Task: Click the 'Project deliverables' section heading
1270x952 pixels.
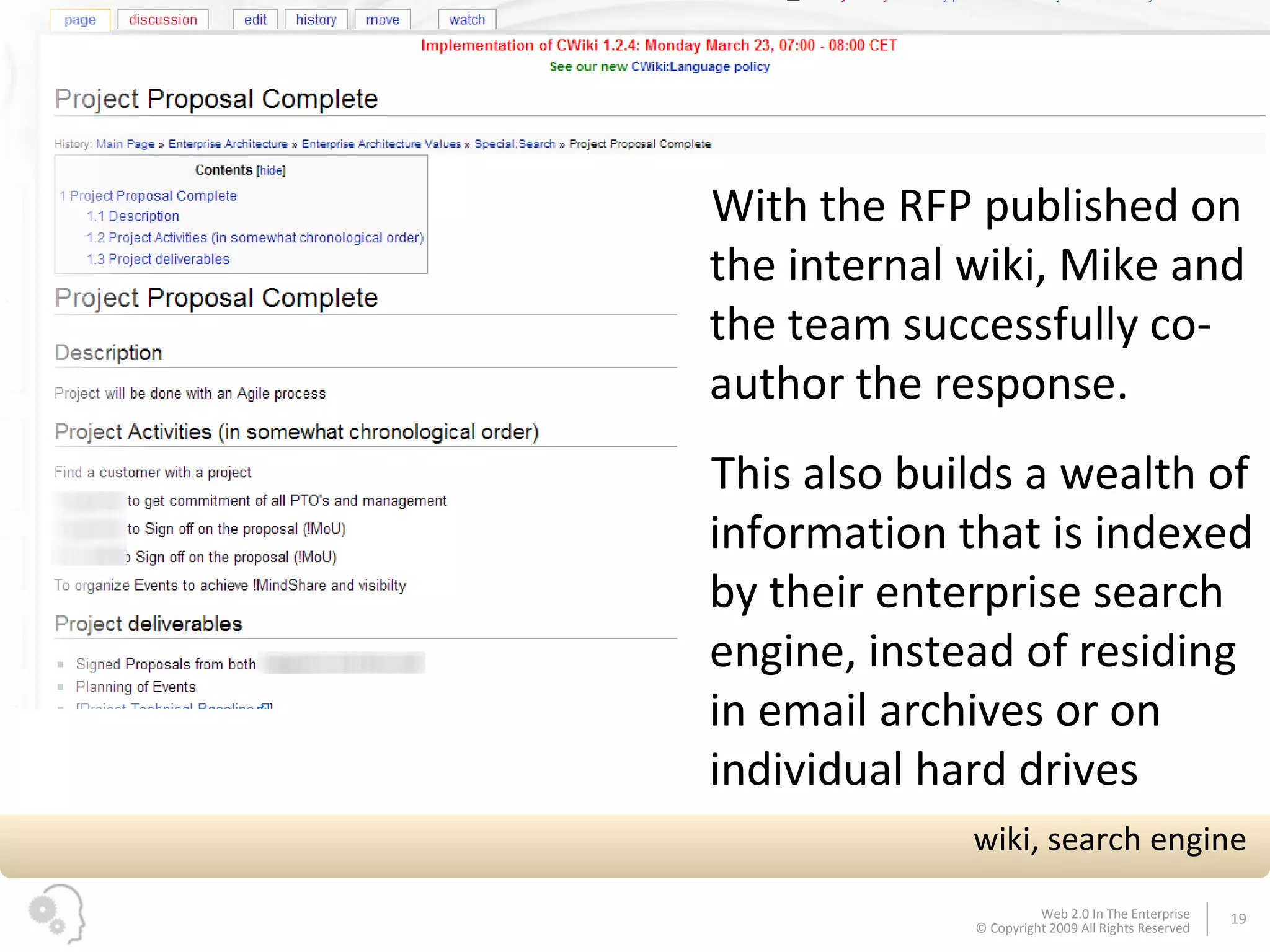Action: click(x=148, y=624)
